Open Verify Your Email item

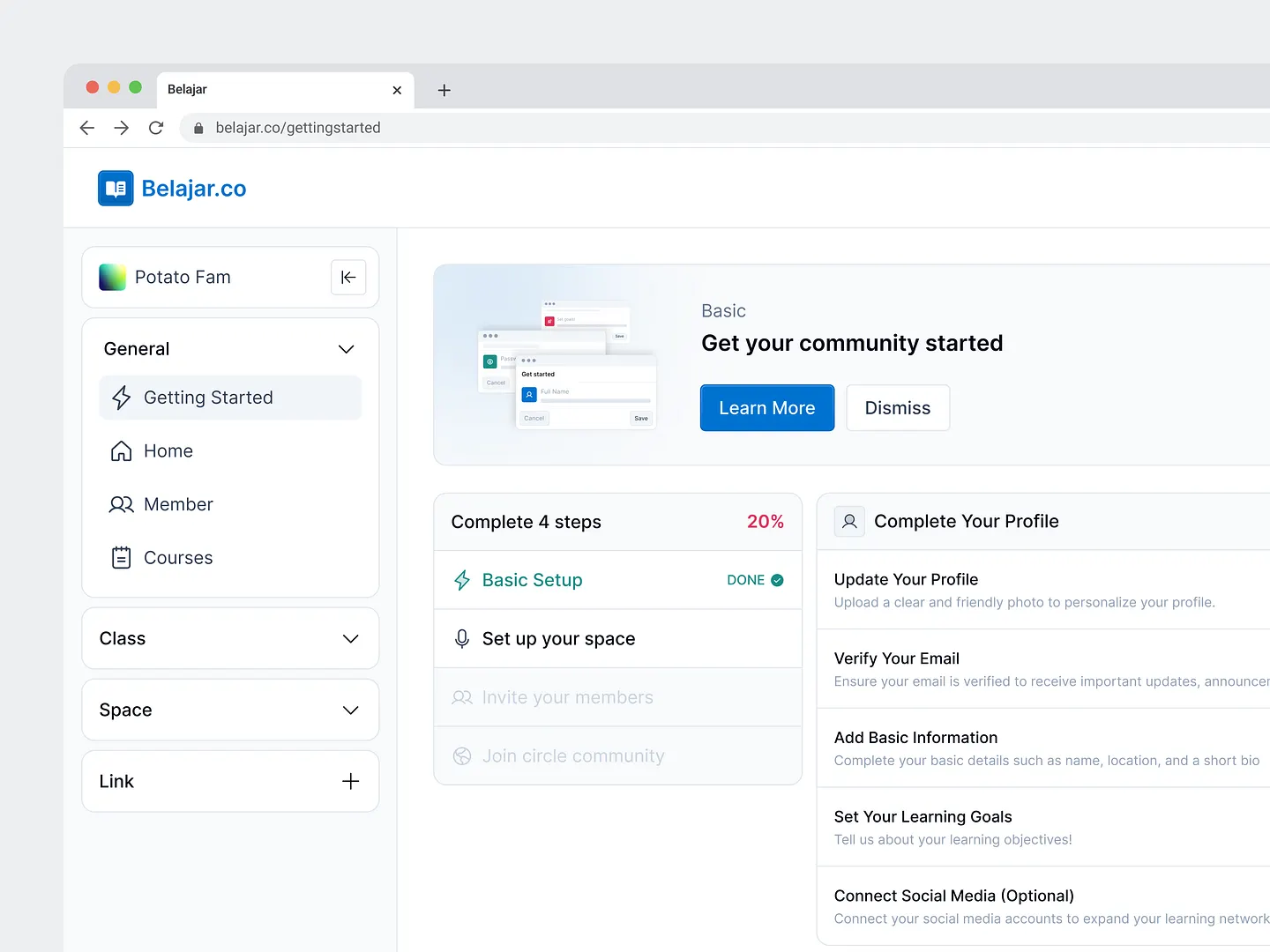(x=1043, y=669)
